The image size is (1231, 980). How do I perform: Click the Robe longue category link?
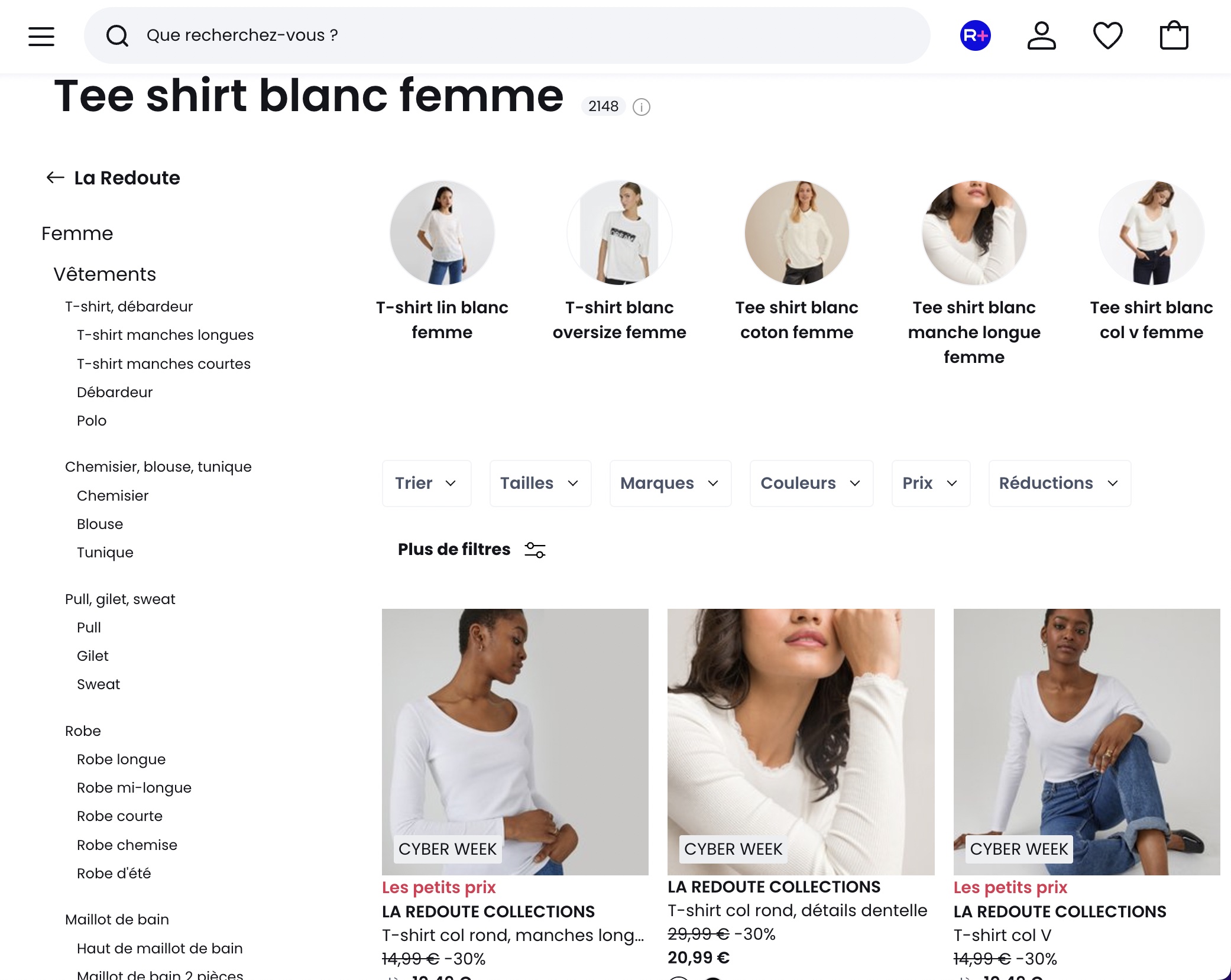point(121,759)
